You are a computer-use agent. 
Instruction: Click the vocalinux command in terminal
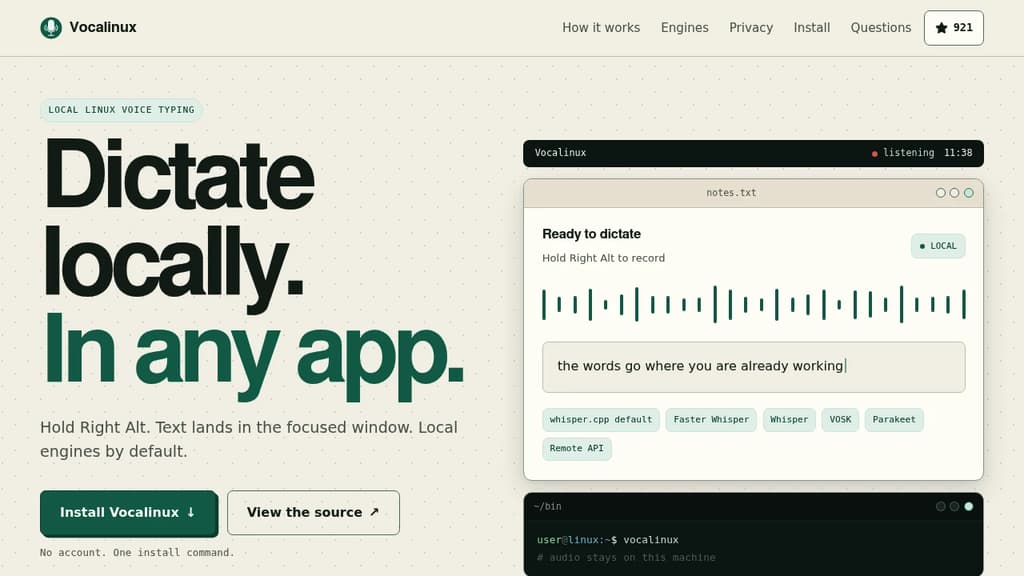point(650,540)
